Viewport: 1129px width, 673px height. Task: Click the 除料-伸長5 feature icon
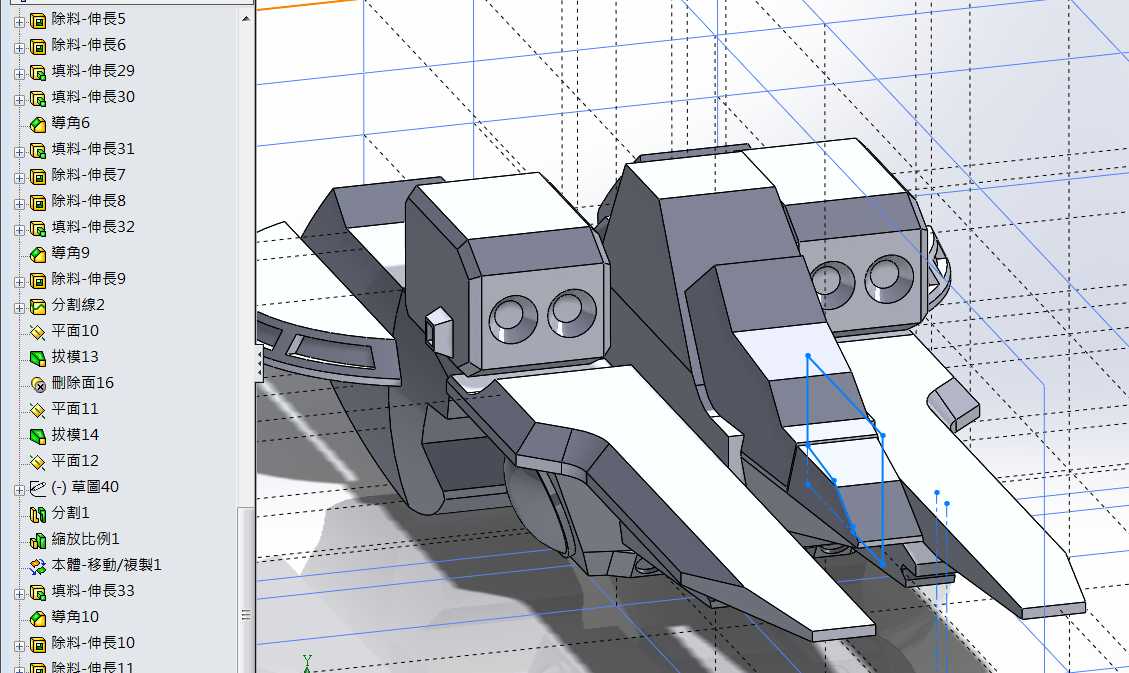tap(37, 20)
